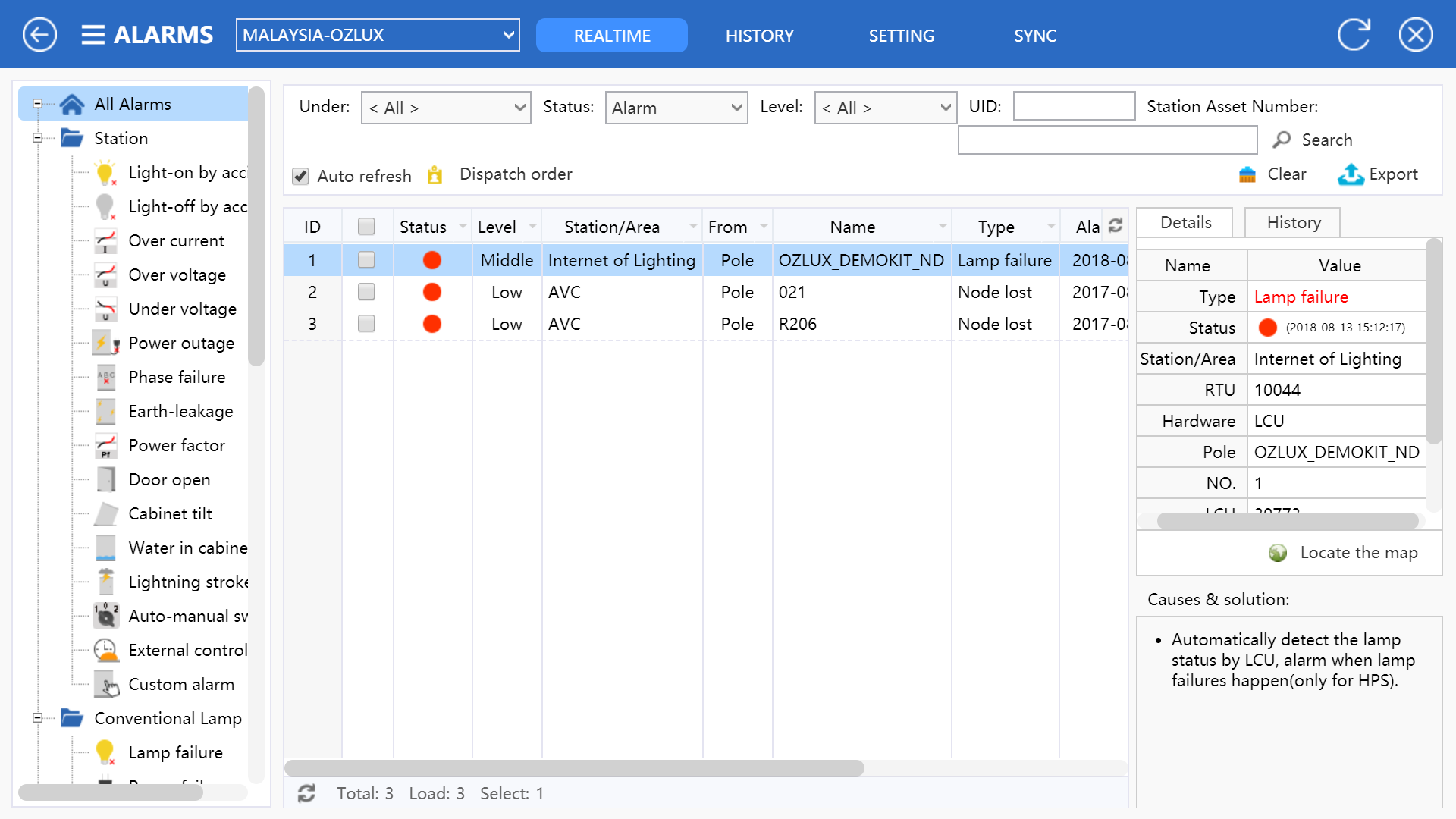Open the Status filter dropdown

coord(676,108)
